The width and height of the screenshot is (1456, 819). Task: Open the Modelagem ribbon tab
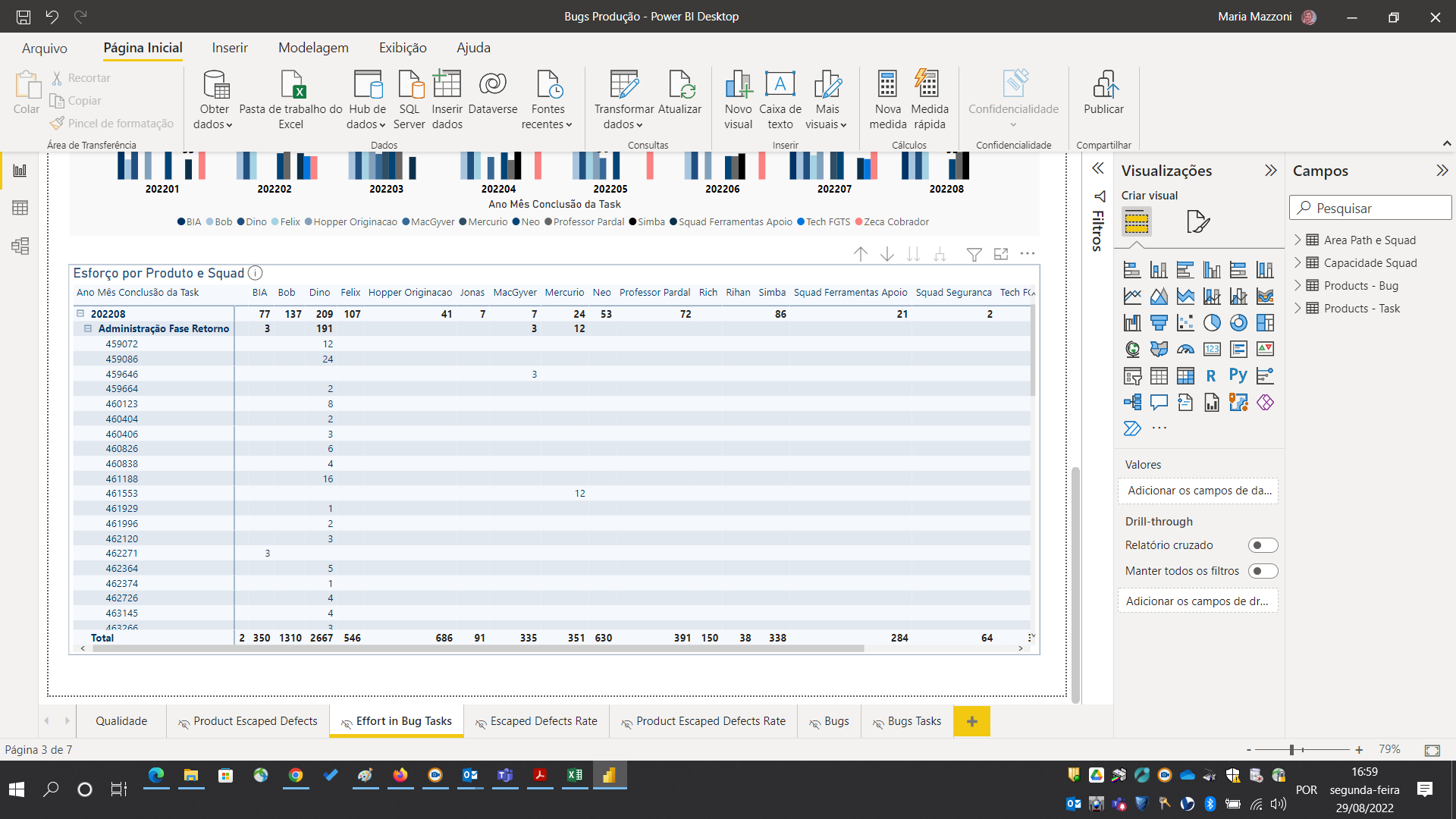pos(313,48)
